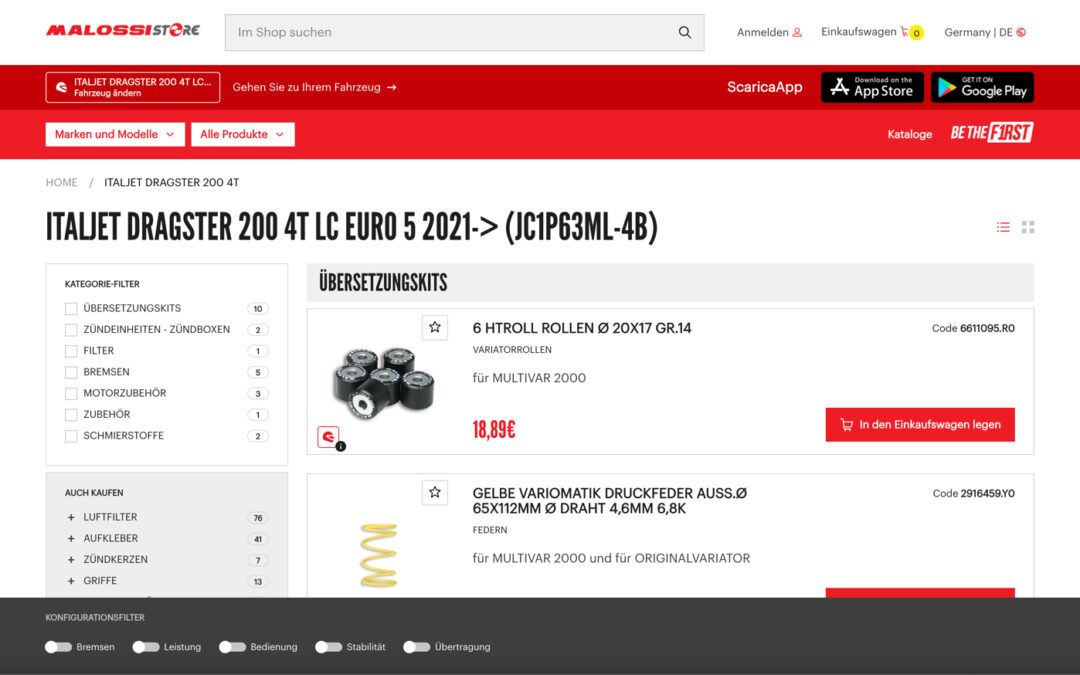The image size is (1080, 675).
Task: Go to HOME breadcrumb
Action: (x=61, y=183)
